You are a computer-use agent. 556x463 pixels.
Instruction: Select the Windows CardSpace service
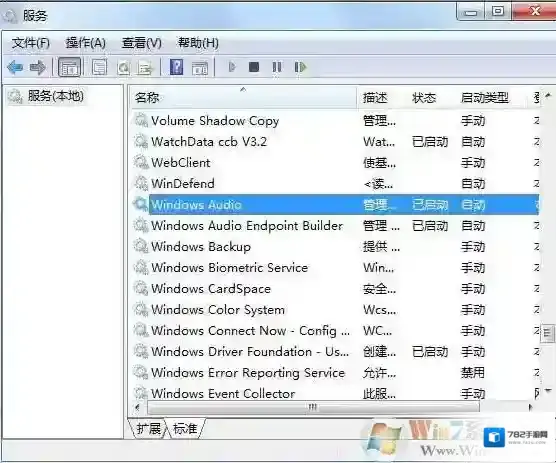tap(211, 288)
